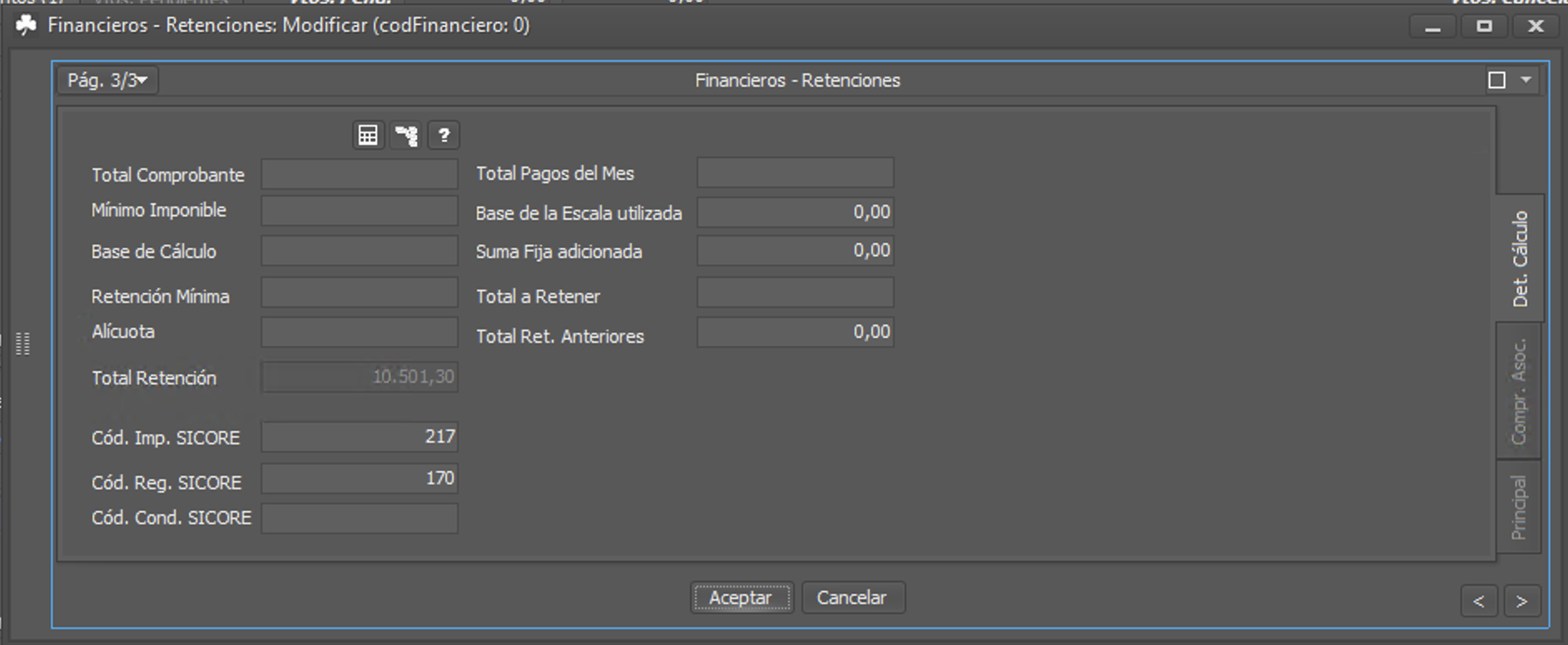Focus the Cód. Imp. SICORE field
The height and width of the screenshot is (645, 1568).
point(360,437)
